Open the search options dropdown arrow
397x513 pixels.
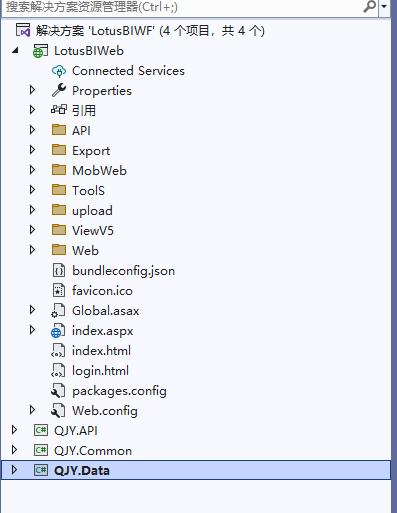384,7
